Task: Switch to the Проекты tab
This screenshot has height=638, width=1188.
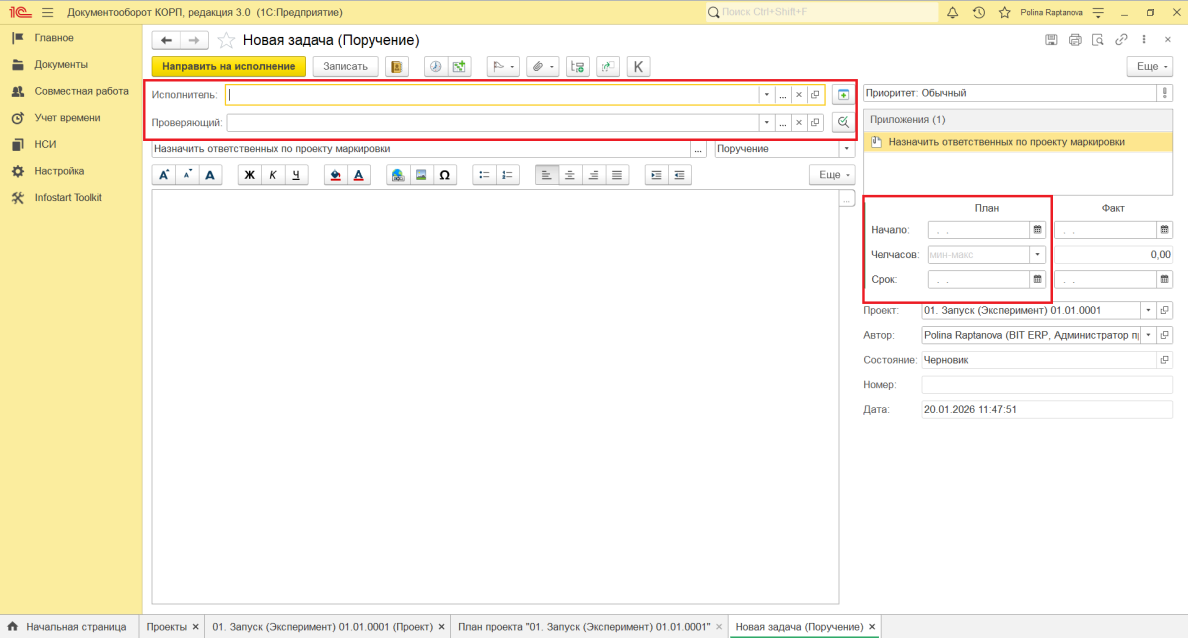Action: (166, 627)
